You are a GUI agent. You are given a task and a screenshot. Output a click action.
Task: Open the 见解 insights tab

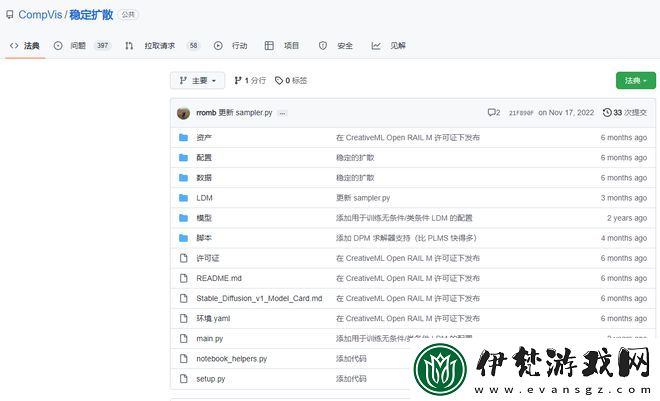tap(389, 45)
